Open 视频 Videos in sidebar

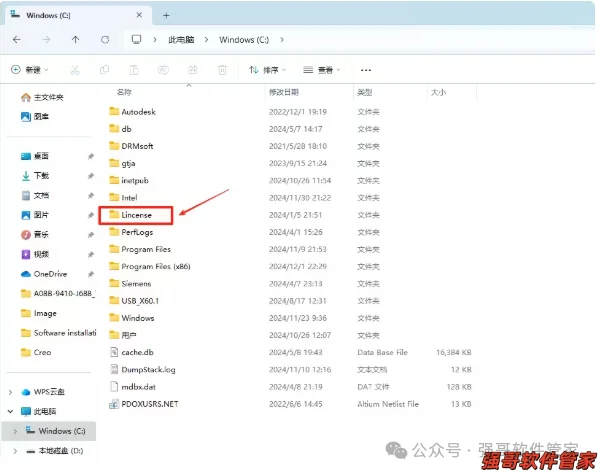[x=35, y=254]
